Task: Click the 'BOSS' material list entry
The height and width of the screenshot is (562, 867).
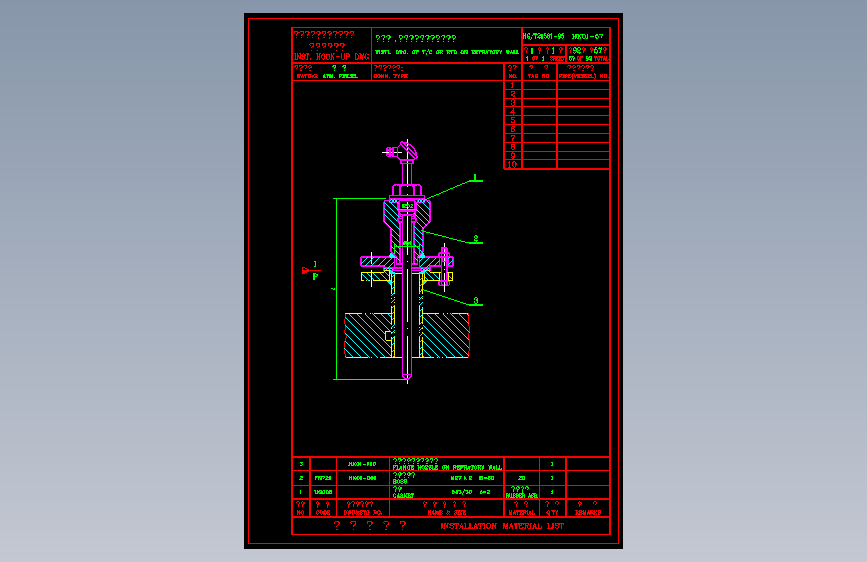Action: 400,482
